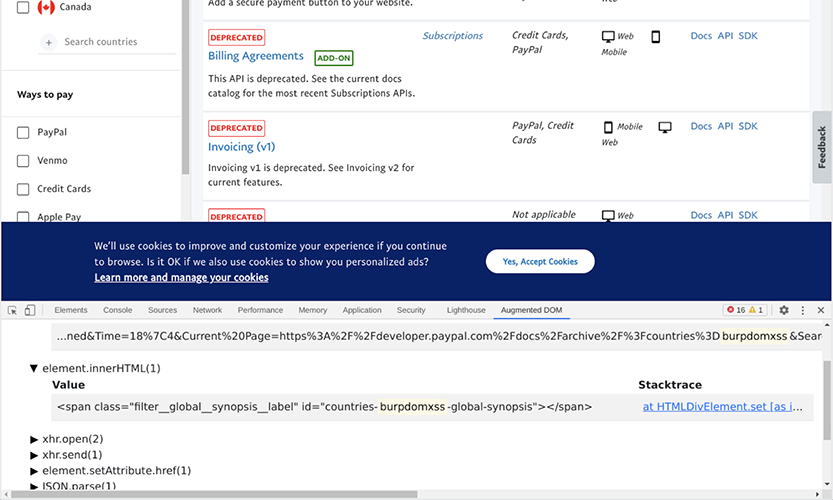The height and width of the screenshot is (500, 833).
Task: Open the Billing Agreements link
Action: [x=256, y=56]
